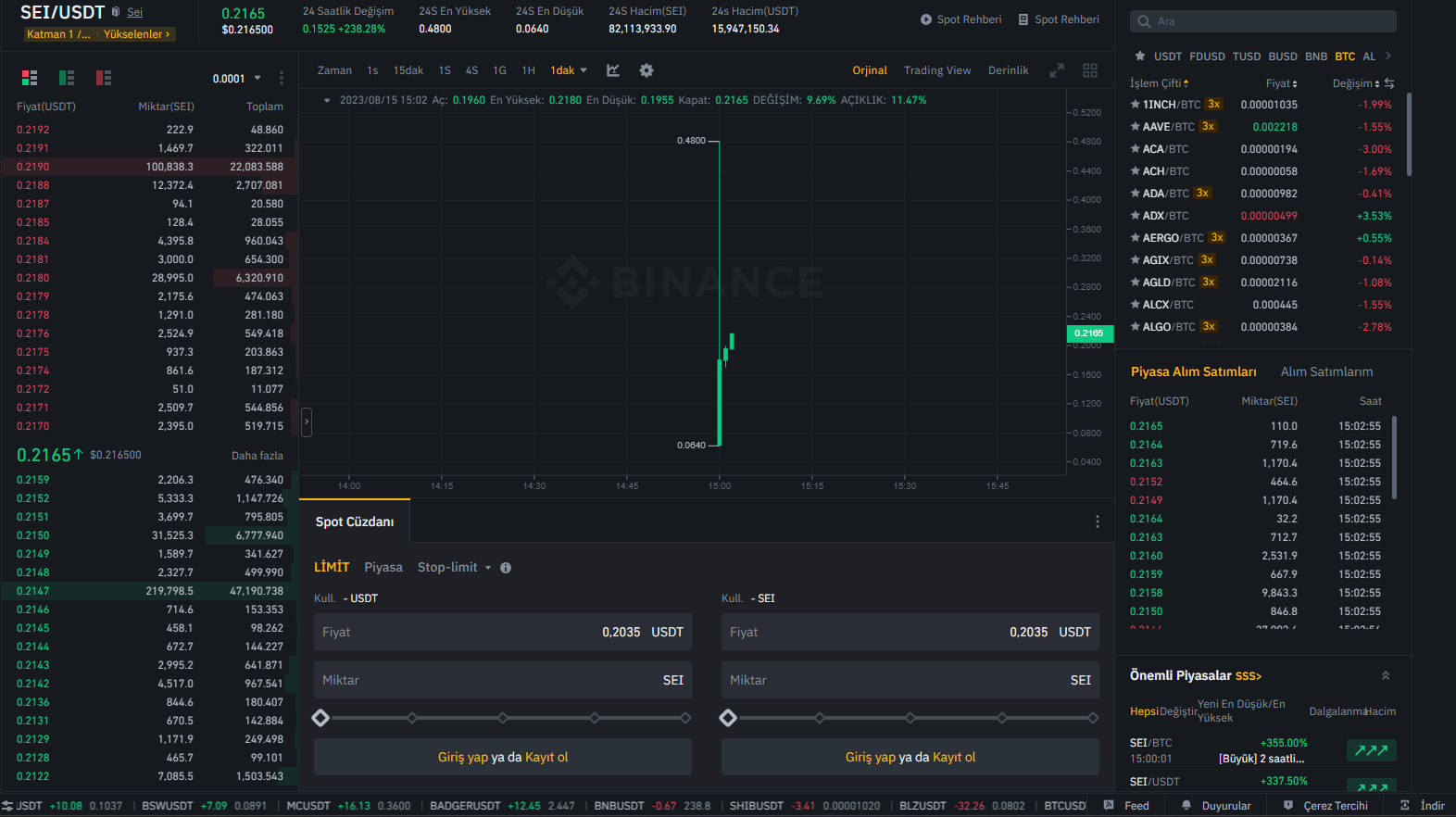Sort pair list by Fiyat
Viewport: 1456px width, 817px height.
[1281, 83]
